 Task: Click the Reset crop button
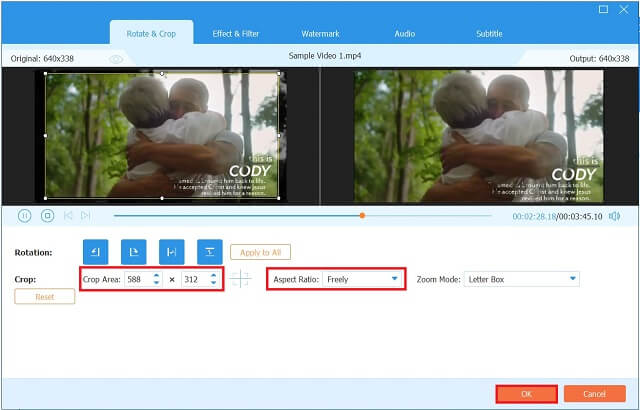pyautogui.click(x=44, y=297)
